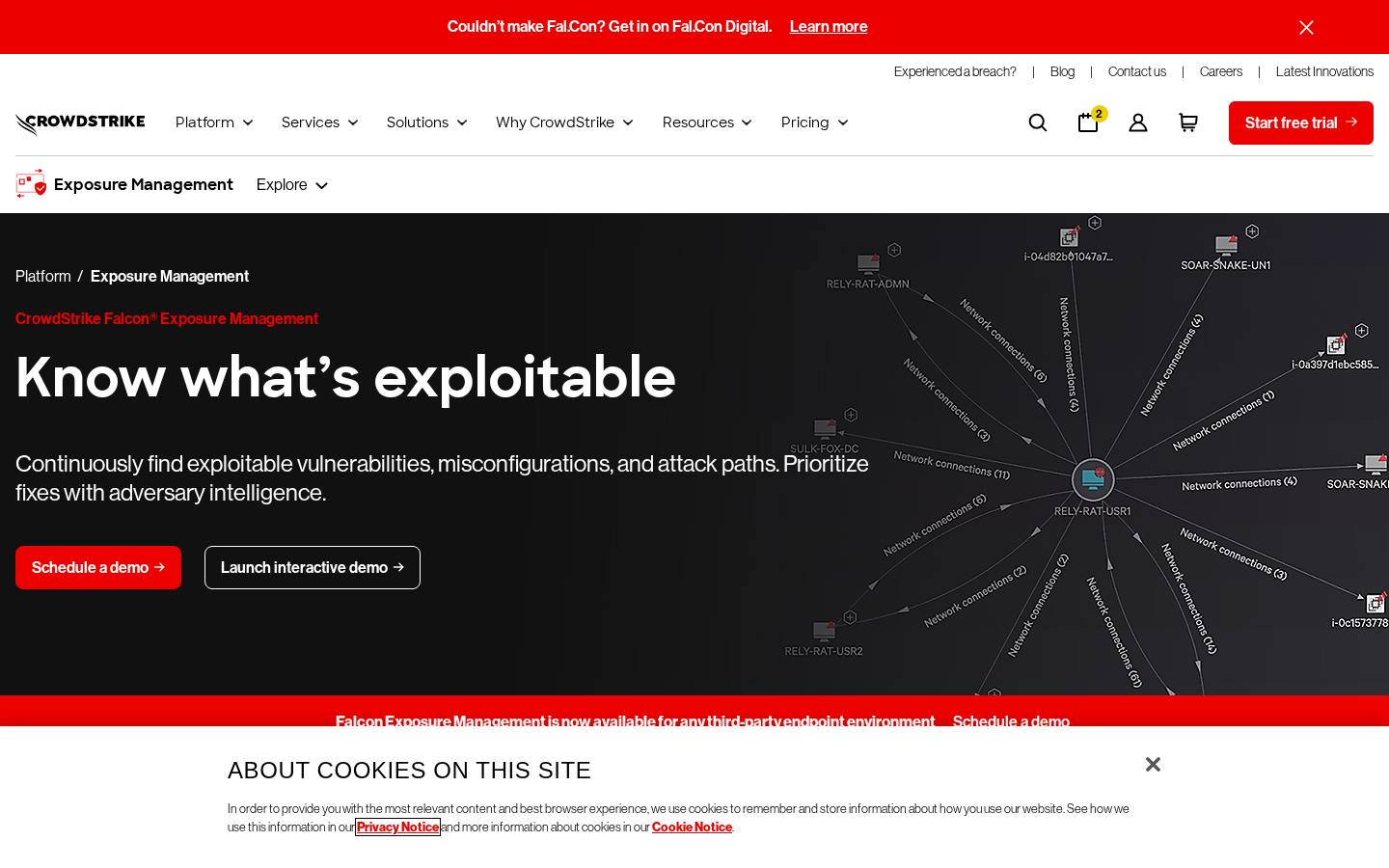The width and height of the screenshot is (1389, 868).
Task: Open the Cookie Notice link
Action: point(692,827)
